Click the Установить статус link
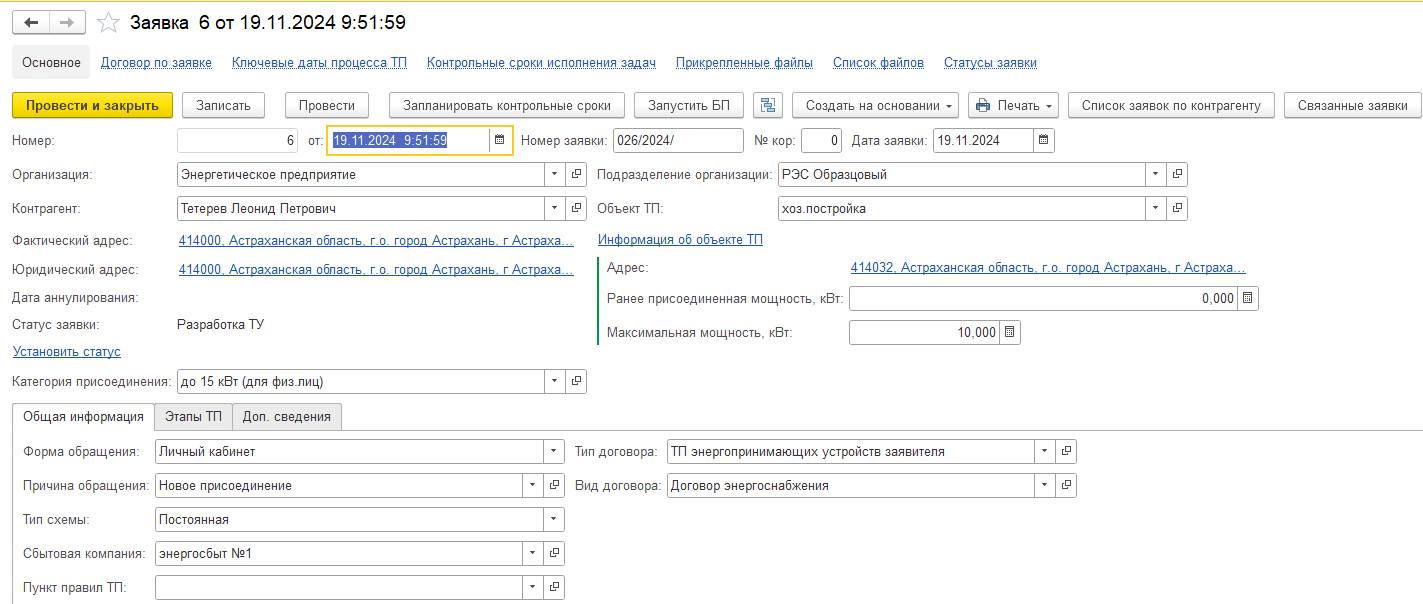The height and width of the screenshot is (604, 1423). click(x=67, y=352)
